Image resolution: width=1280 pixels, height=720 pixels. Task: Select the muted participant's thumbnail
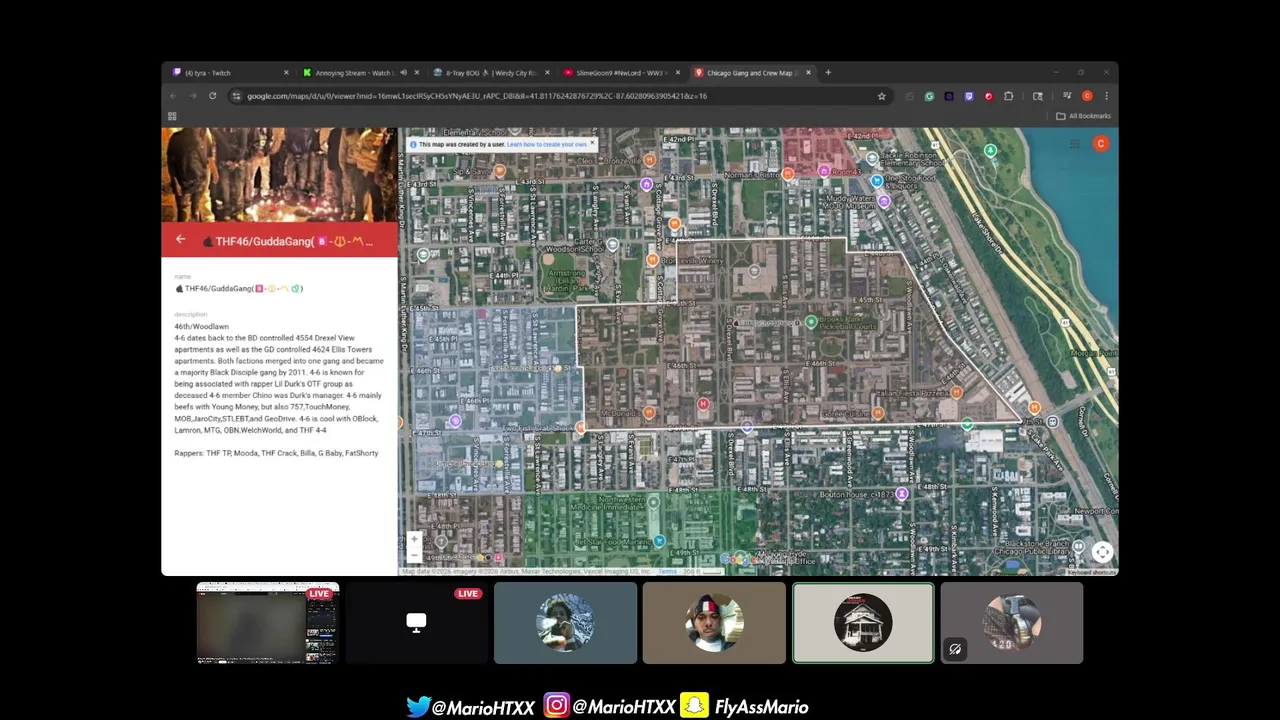[x=1011, y=623]
